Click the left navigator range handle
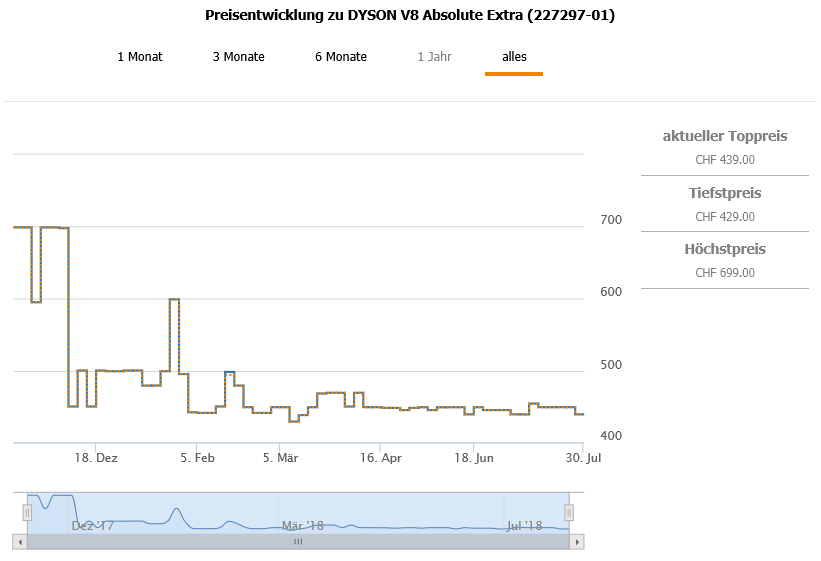821x561 pixels. coord(28,512)
